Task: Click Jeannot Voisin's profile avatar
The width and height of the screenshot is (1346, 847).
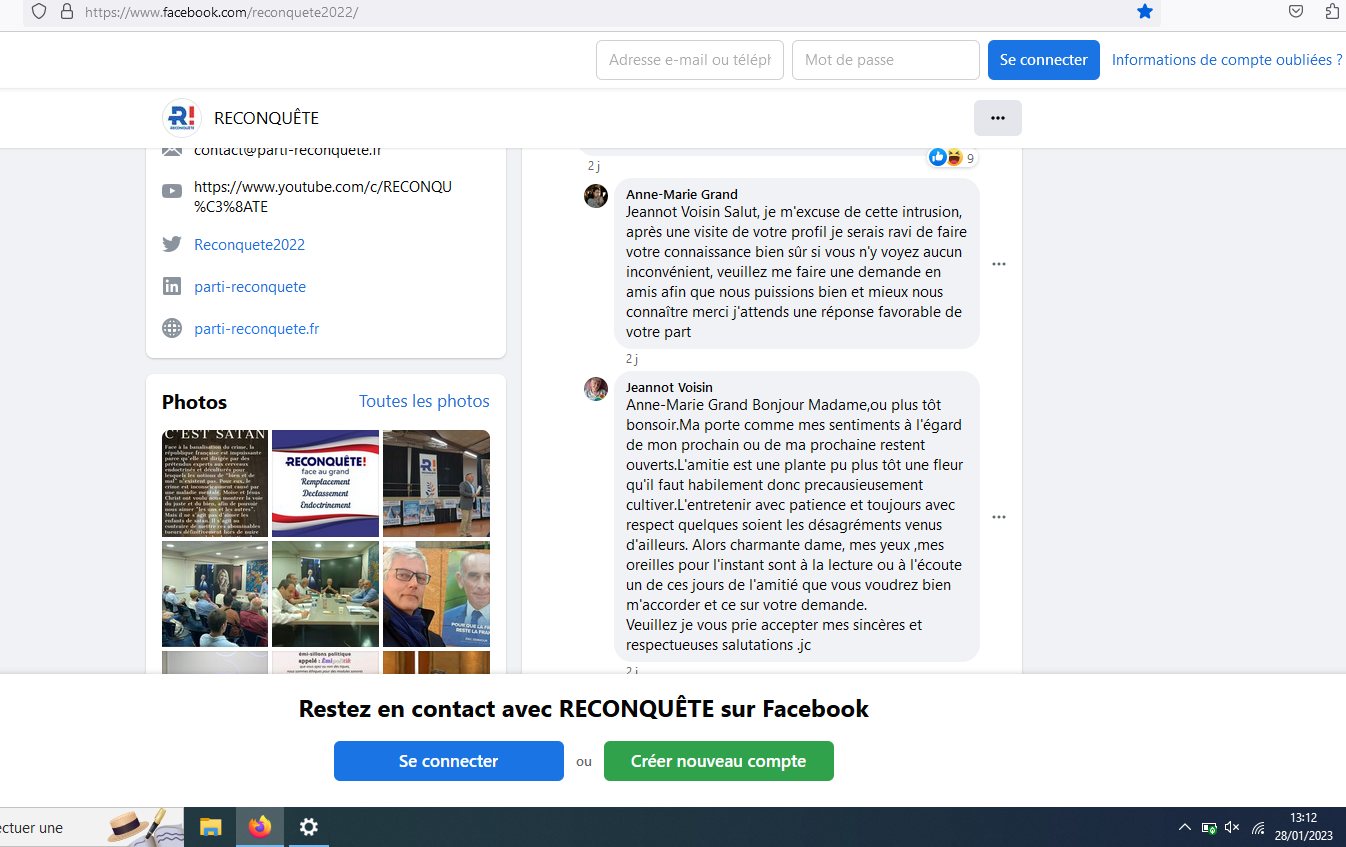Action: 596,389
